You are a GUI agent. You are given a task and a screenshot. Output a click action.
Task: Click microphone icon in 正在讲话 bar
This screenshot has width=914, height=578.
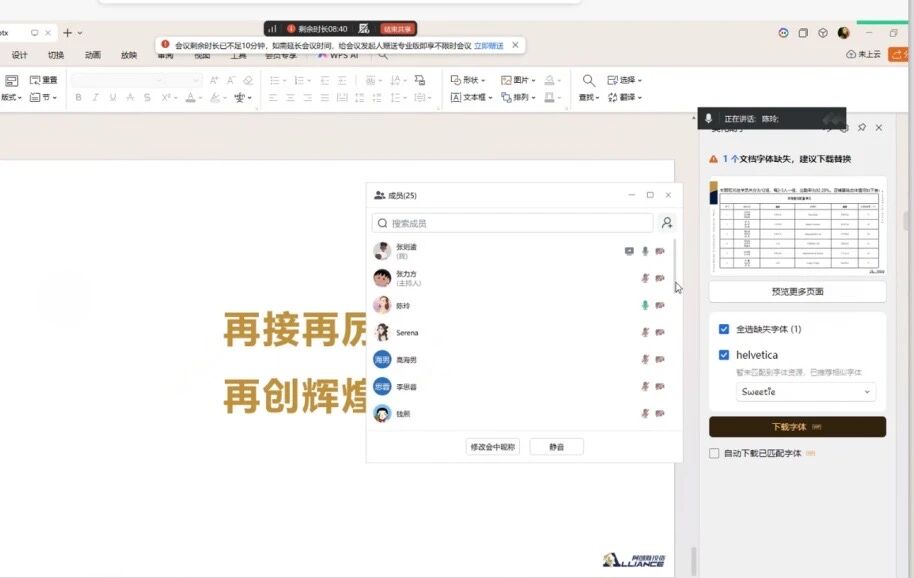click(708, 118)
